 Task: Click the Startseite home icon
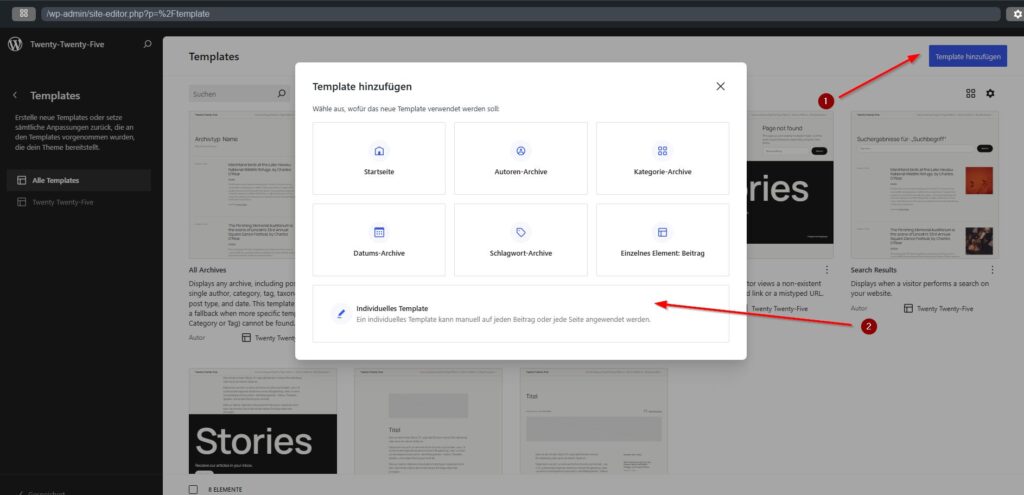point(379,151)
